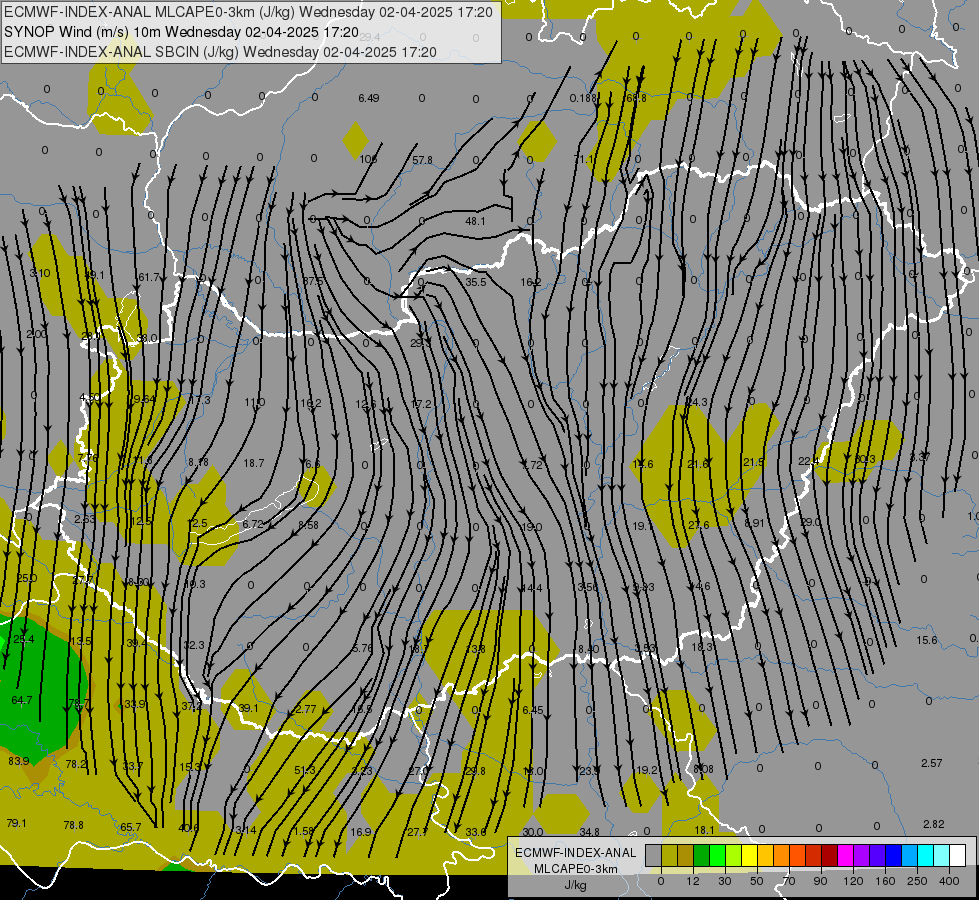Click the map value 27.6
The width and height of the screenshot is (979, 900).
click(x=699, y=525)
